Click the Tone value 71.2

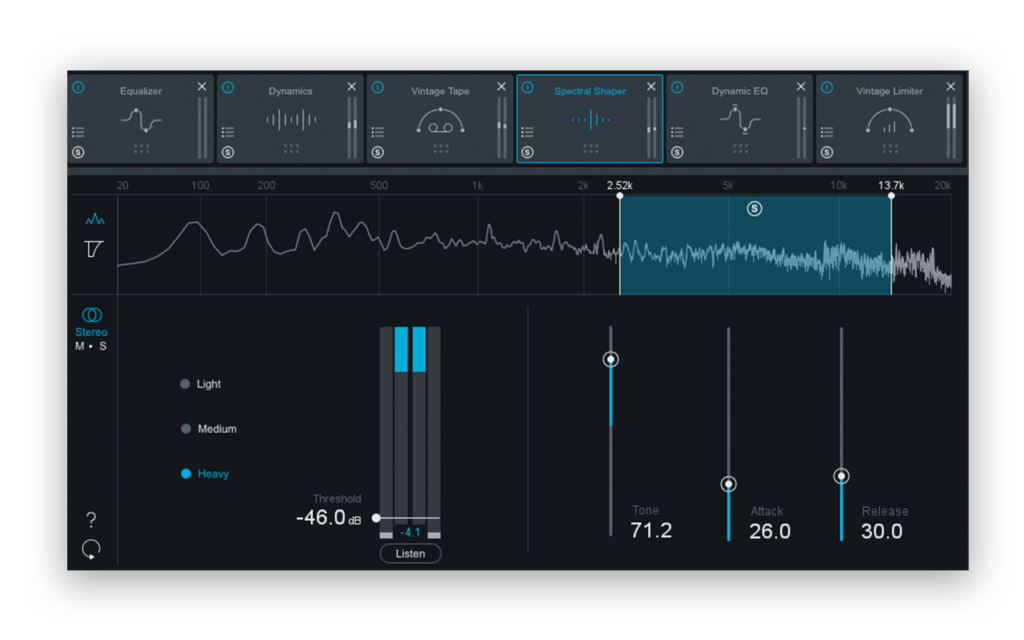651,530
